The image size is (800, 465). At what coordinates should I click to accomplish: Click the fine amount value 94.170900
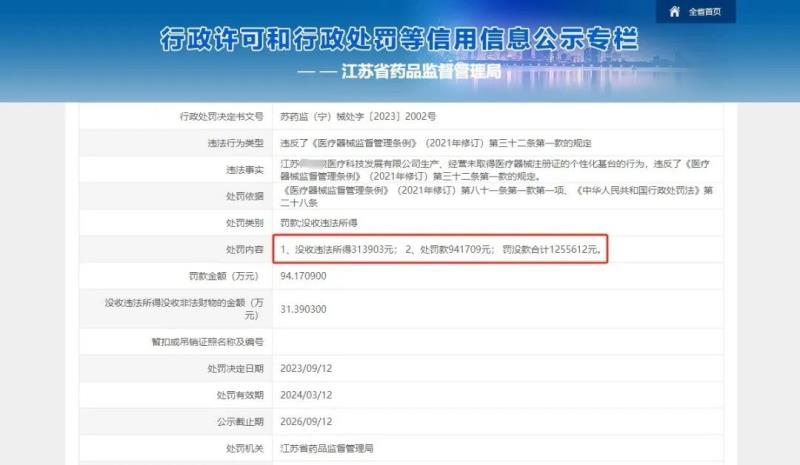(x=307, y=276)
